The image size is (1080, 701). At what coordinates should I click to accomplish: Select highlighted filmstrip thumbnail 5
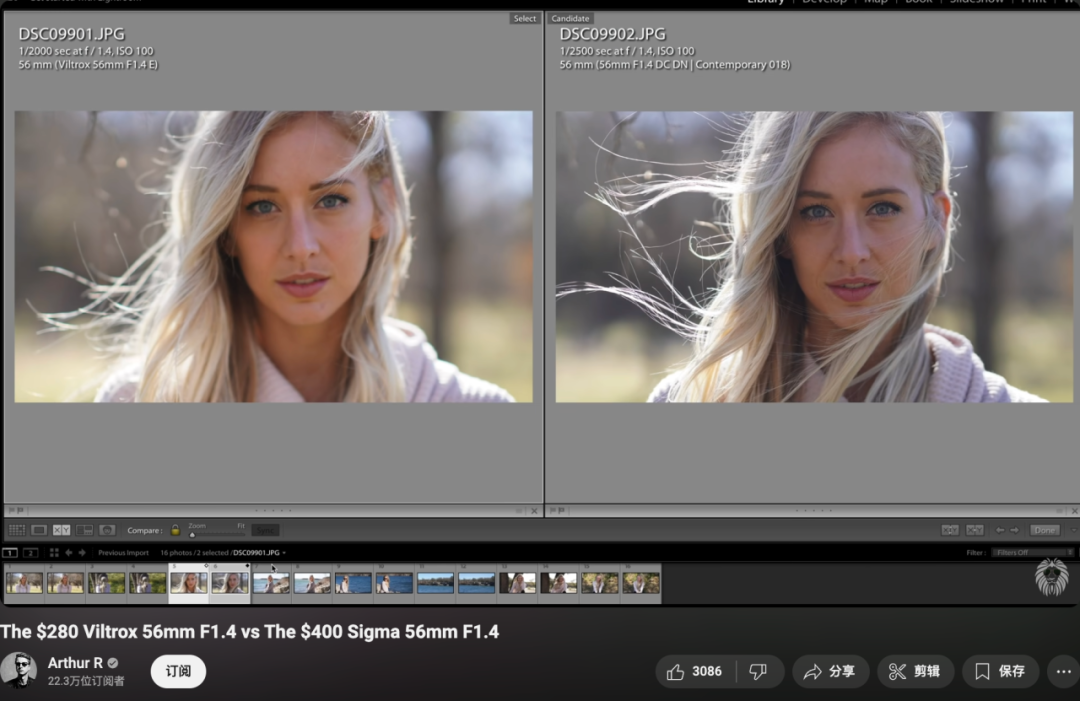[188, 583]
